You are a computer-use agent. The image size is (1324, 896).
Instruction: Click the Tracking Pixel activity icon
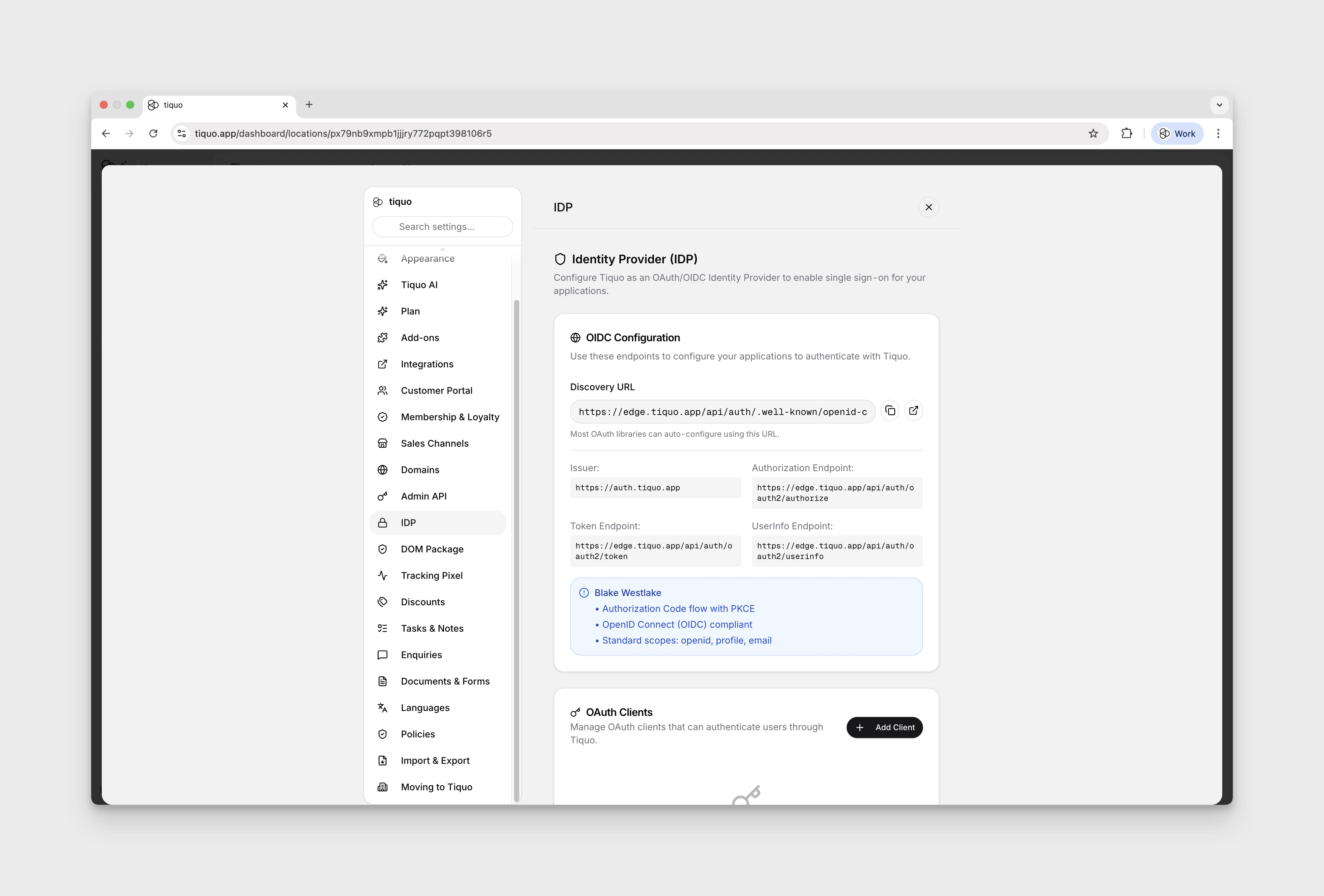pos(382,575)
